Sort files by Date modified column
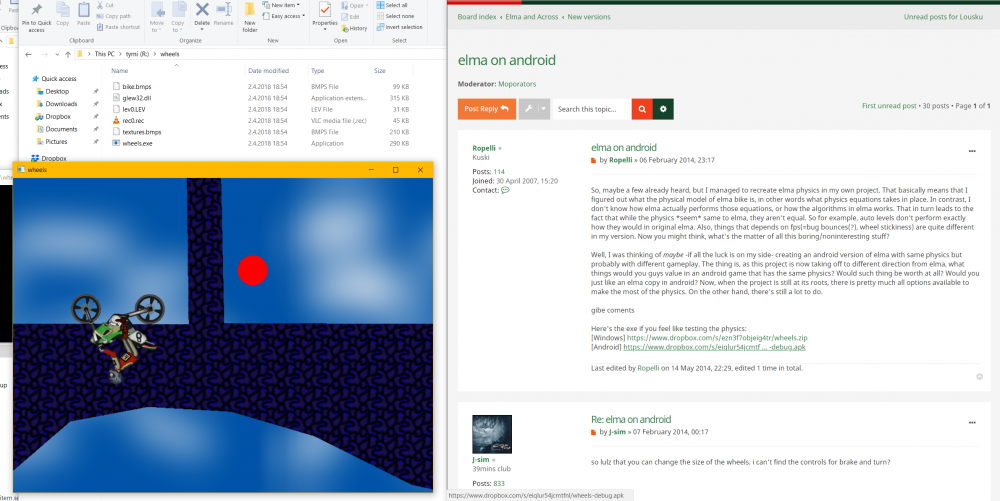Screen dimensions: 1000x501 [268, 71]
